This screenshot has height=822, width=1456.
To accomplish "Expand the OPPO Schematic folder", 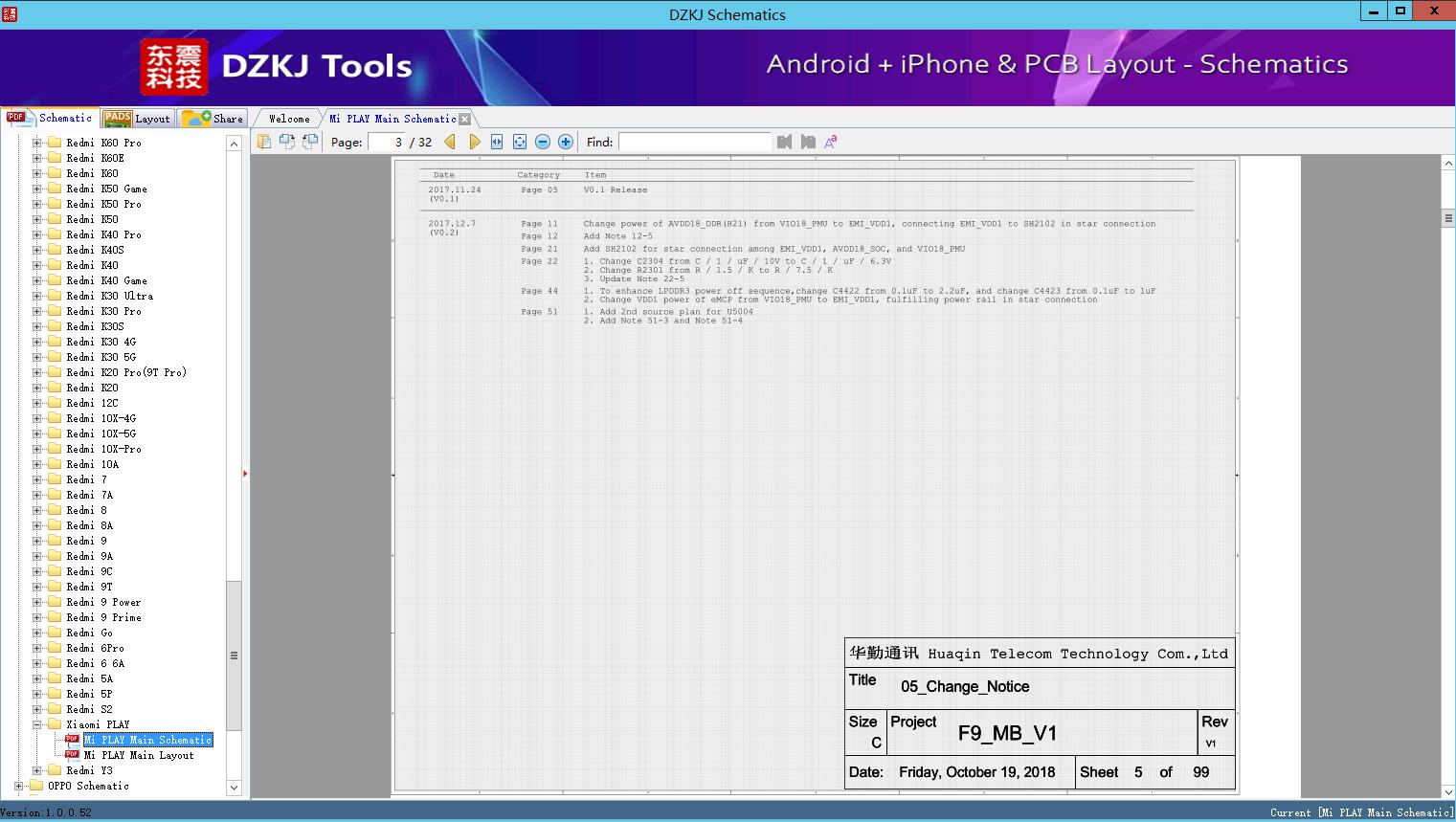I will pos(18,786).
